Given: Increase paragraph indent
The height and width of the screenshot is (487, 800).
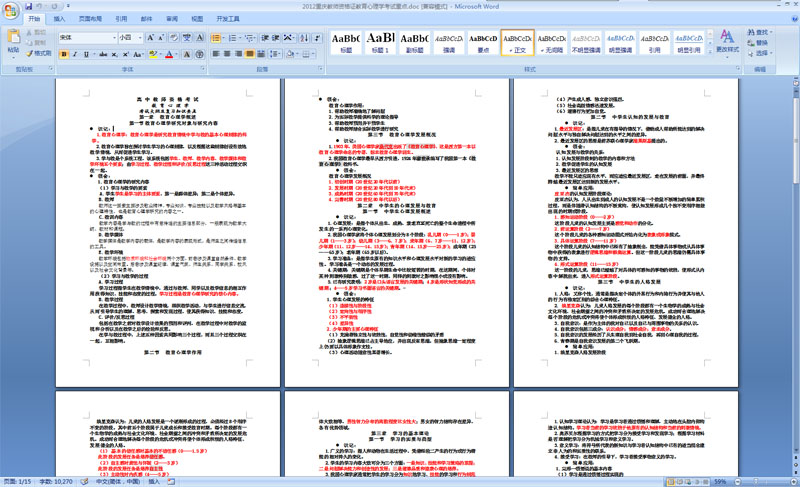Looking at the screenshot, I should [276, 38].
